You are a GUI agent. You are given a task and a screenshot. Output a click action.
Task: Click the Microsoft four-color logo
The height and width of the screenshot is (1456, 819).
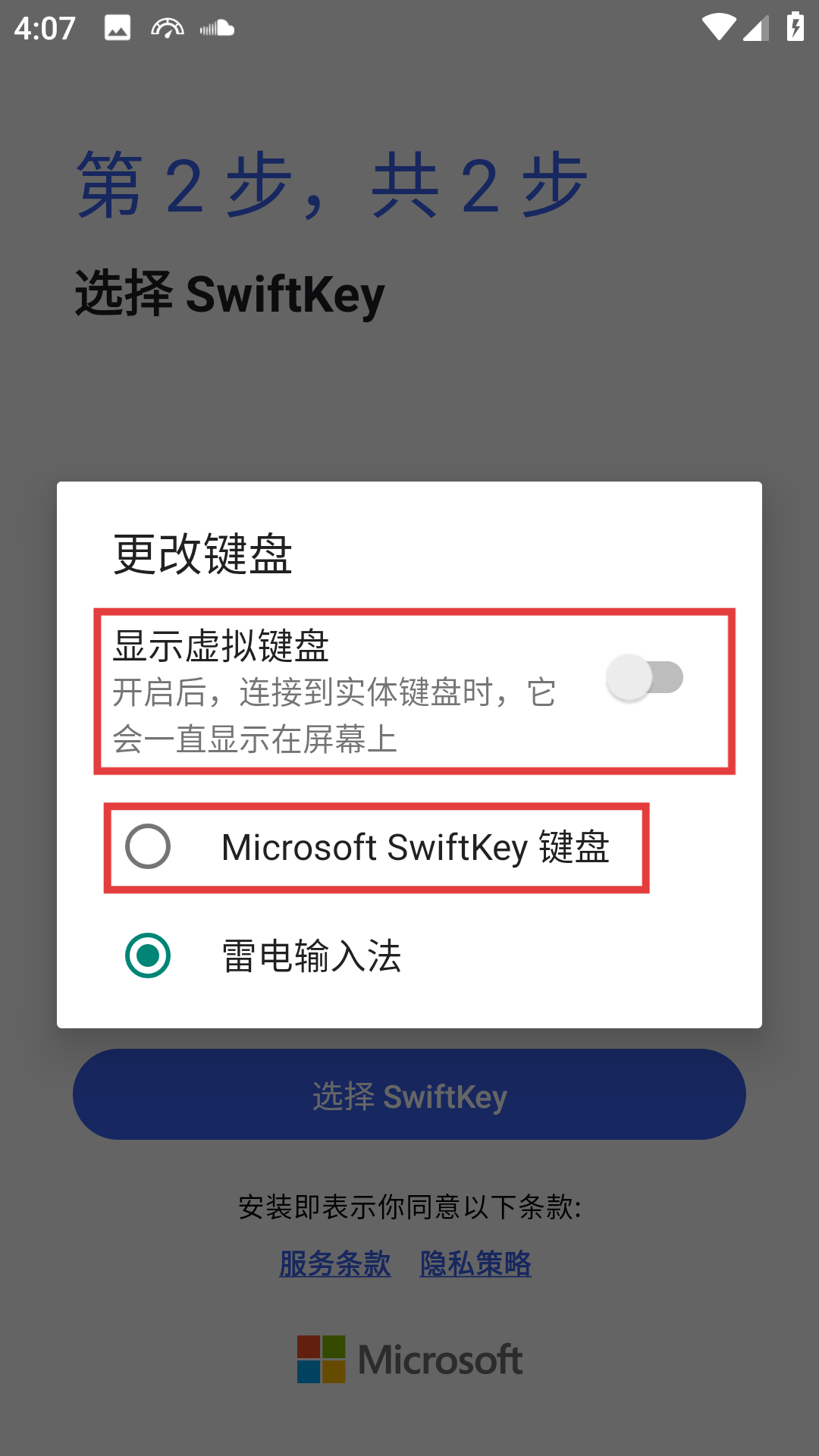coord(322,1359)
